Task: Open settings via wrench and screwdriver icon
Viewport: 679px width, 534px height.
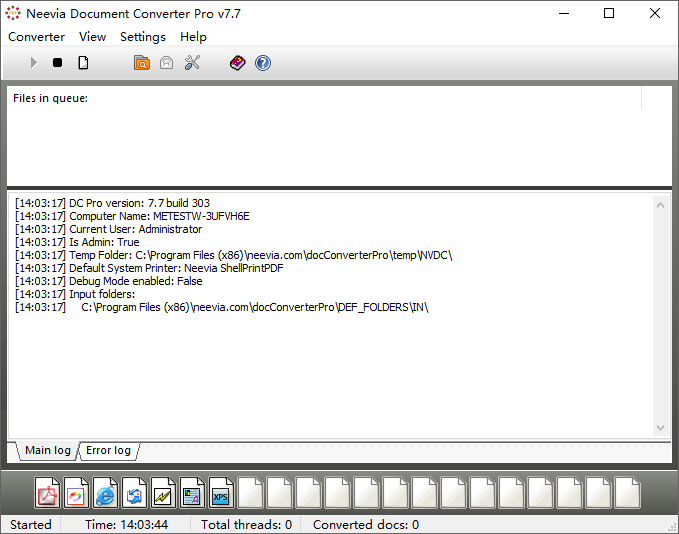Action: click(x=192, y=63)
